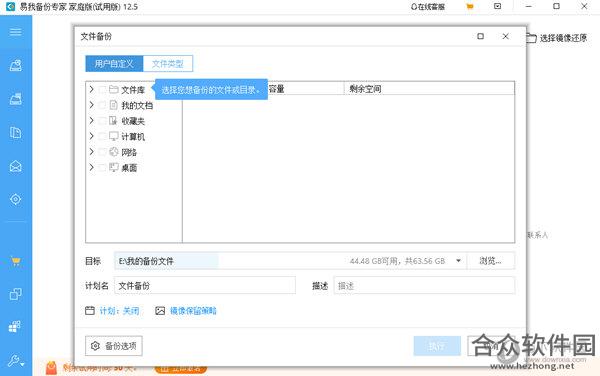This screenshot has width=600, height=376.
Task: Click the target path E:\我的备份文件 field
Action: tap(290, 261)
